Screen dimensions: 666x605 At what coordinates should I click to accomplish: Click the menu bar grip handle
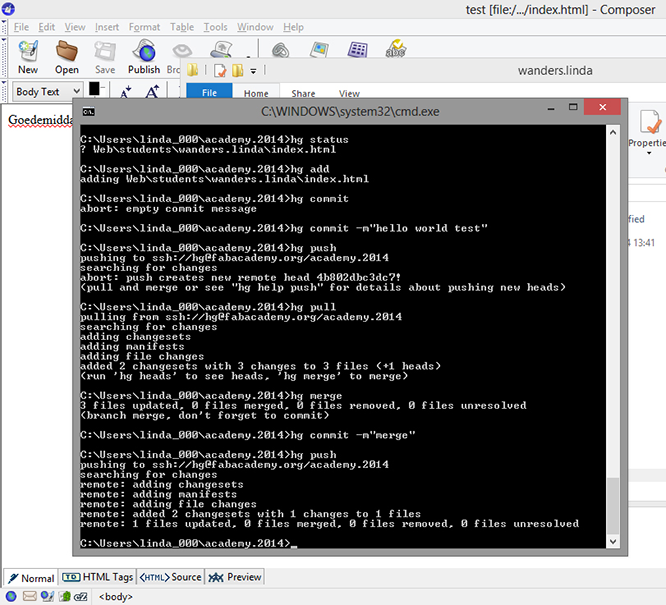(4, 27)
